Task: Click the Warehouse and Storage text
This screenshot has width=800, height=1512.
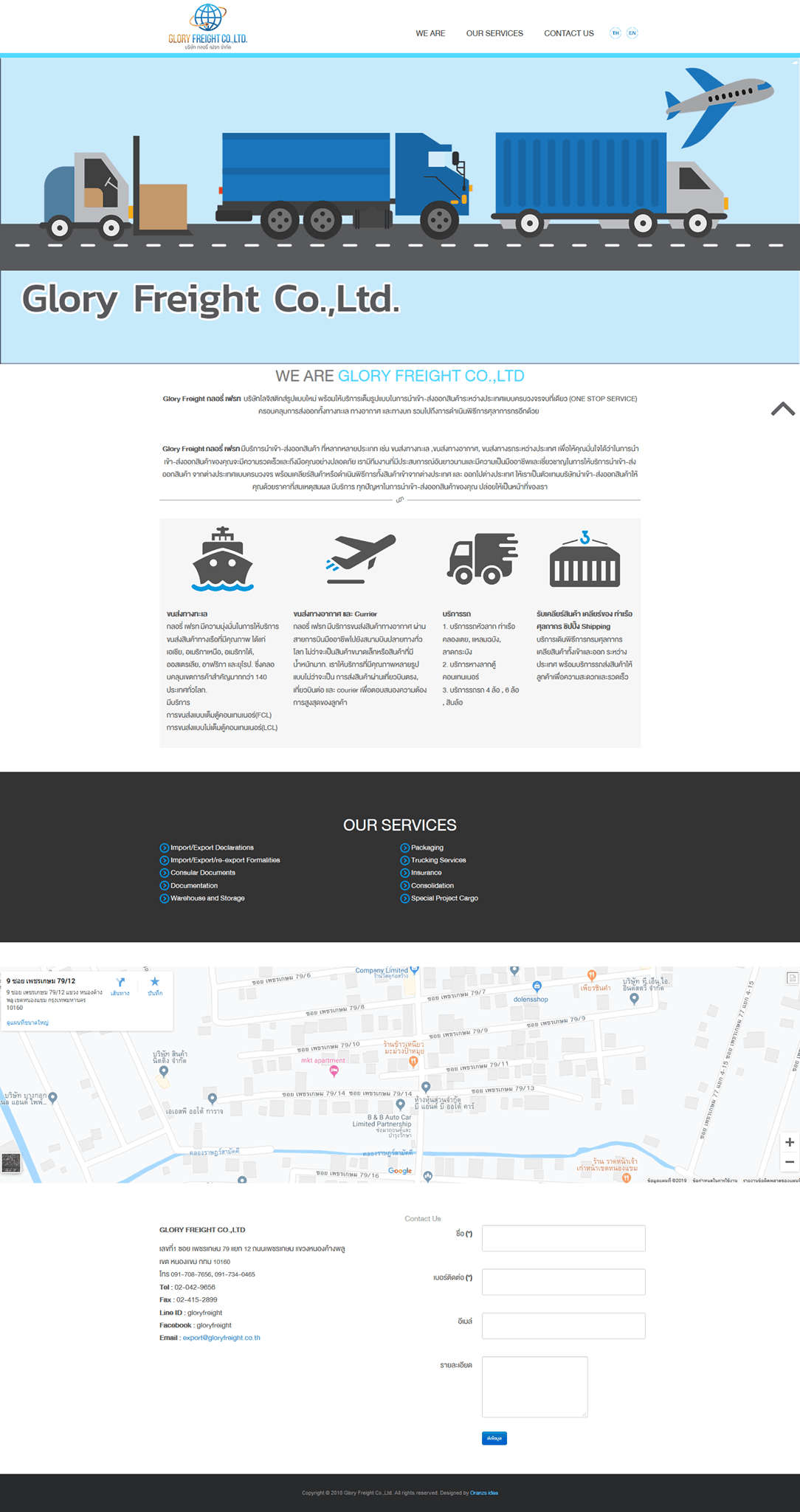Action: pos(207,898)
